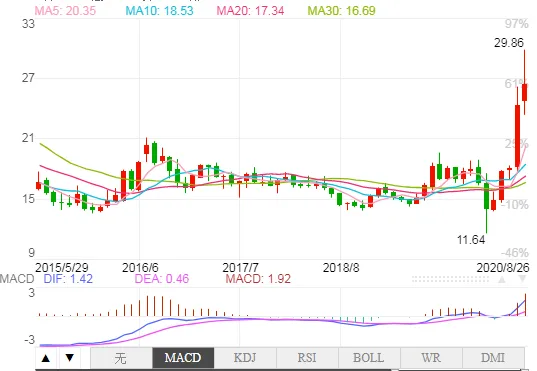The height and width of the screenshot is (371, 537).
Task: Select the MACD indicator tab
Action: point(183,358)
